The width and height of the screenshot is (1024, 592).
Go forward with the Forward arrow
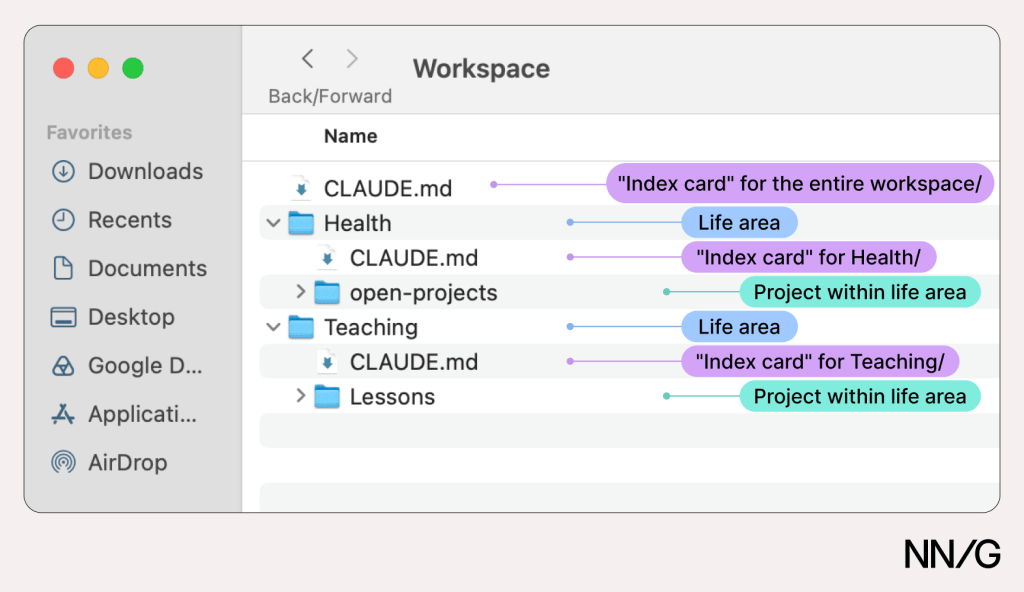pyautogui.click(x=352, y=59)
